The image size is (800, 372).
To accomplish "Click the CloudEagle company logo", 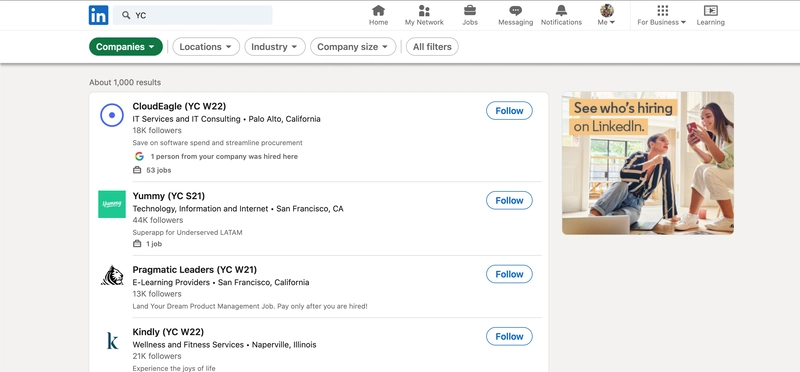I will pos(112,115).
